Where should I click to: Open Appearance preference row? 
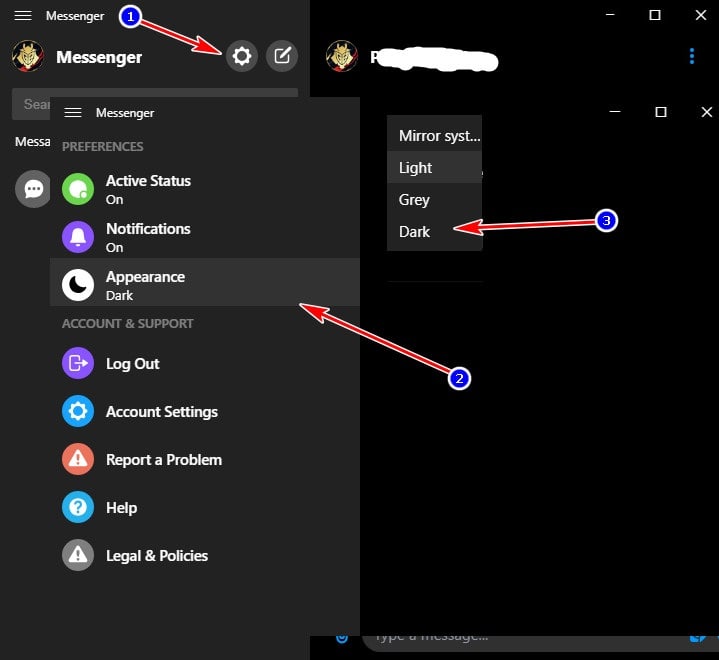(x=205, y=282)
